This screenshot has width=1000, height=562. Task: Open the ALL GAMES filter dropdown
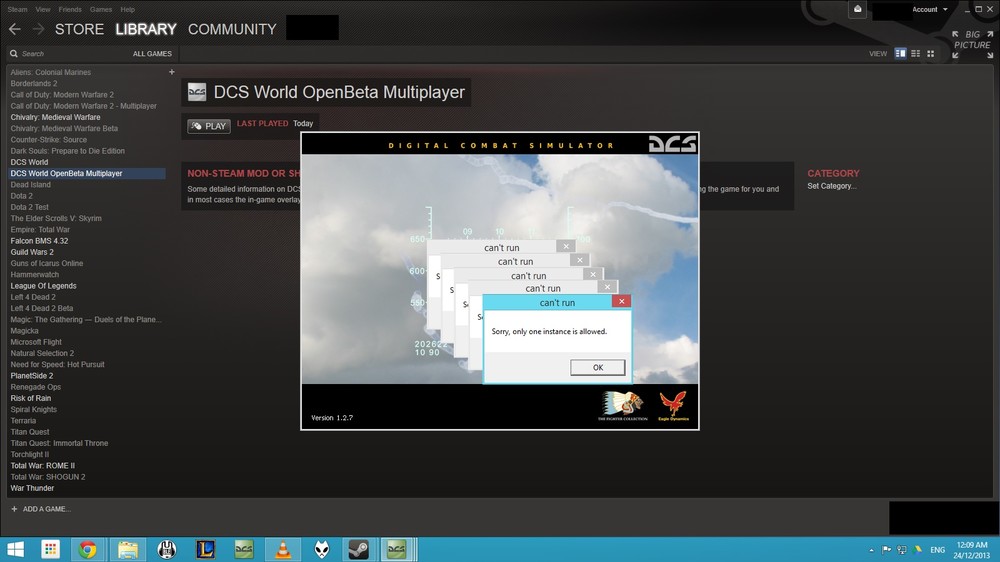[152, 54]
